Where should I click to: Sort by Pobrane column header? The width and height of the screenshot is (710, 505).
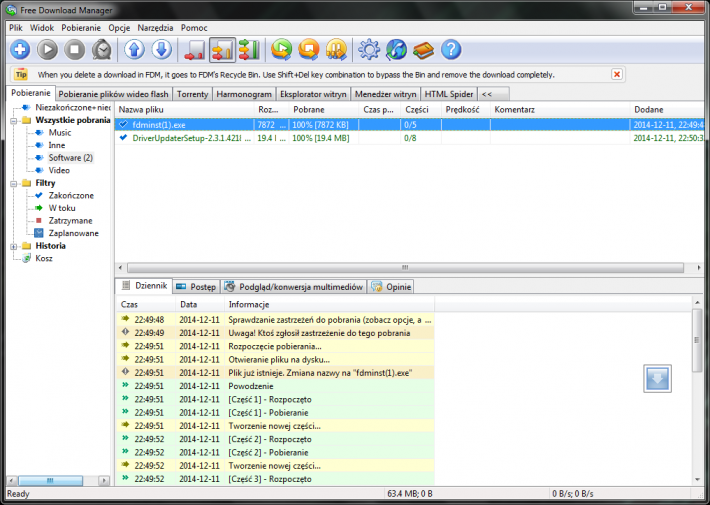[x=323, y=110]
